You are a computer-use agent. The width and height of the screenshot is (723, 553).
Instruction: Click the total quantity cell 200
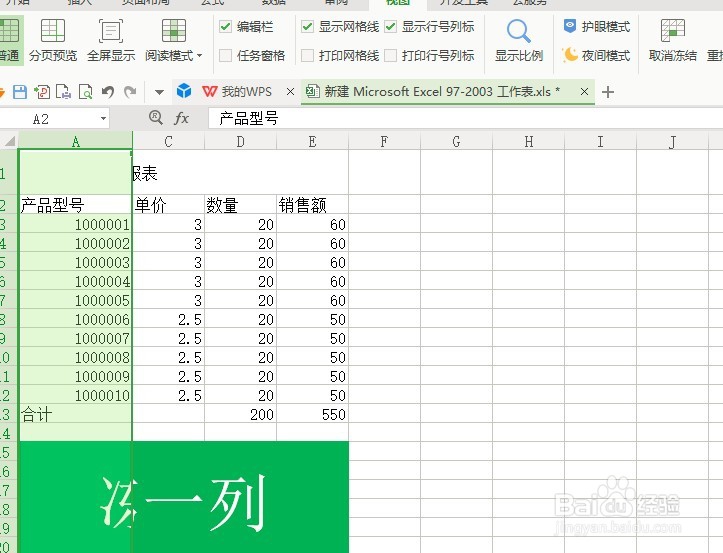click(240, 414)
